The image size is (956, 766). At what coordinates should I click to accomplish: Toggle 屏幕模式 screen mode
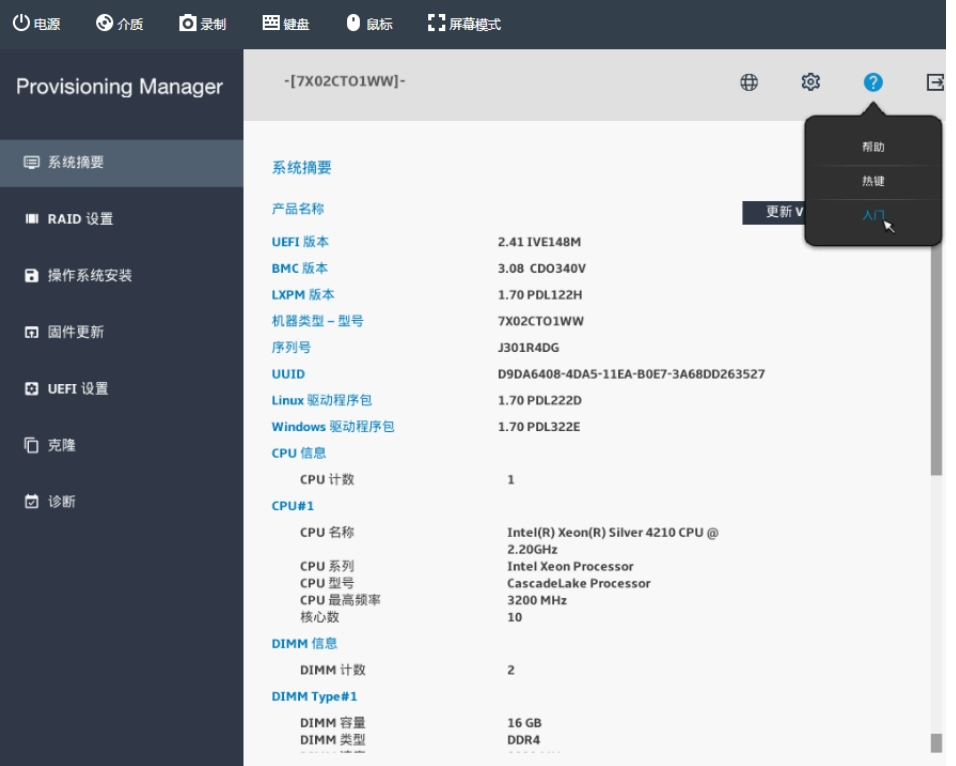464,24
